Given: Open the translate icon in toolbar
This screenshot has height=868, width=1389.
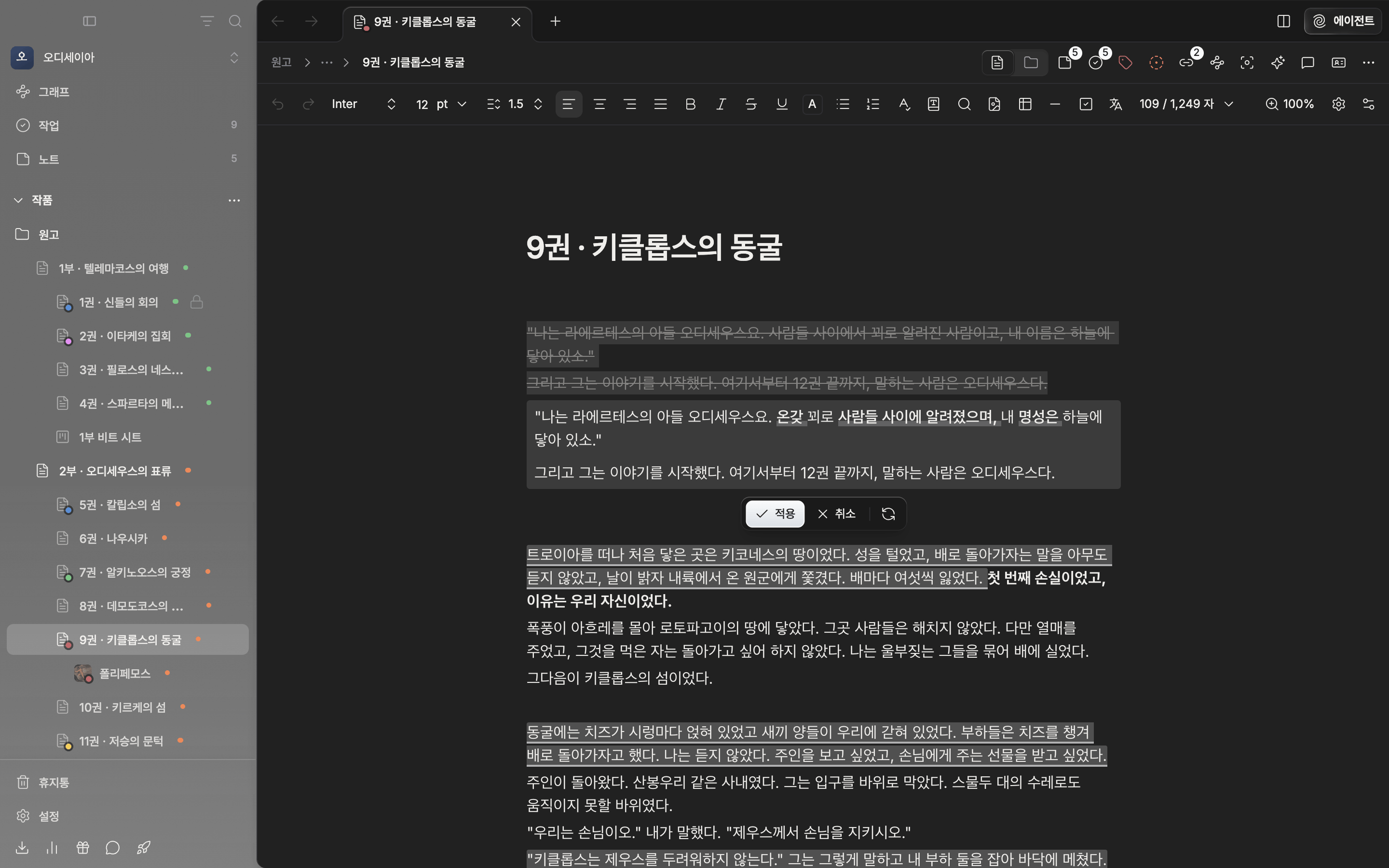Looking at the screenshot, I should pyautogui.click(x=1115, y=104).
